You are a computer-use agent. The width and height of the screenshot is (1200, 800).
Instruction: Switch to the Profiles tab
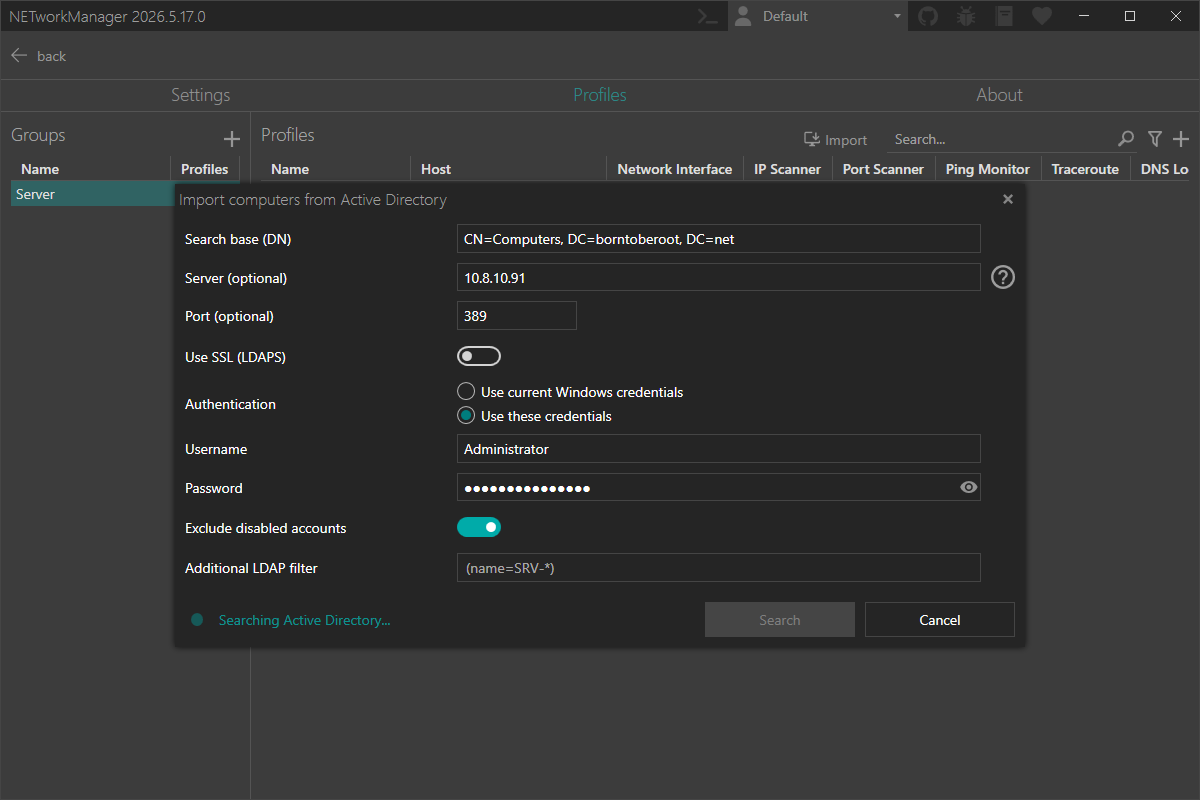(x=600, y=95)
